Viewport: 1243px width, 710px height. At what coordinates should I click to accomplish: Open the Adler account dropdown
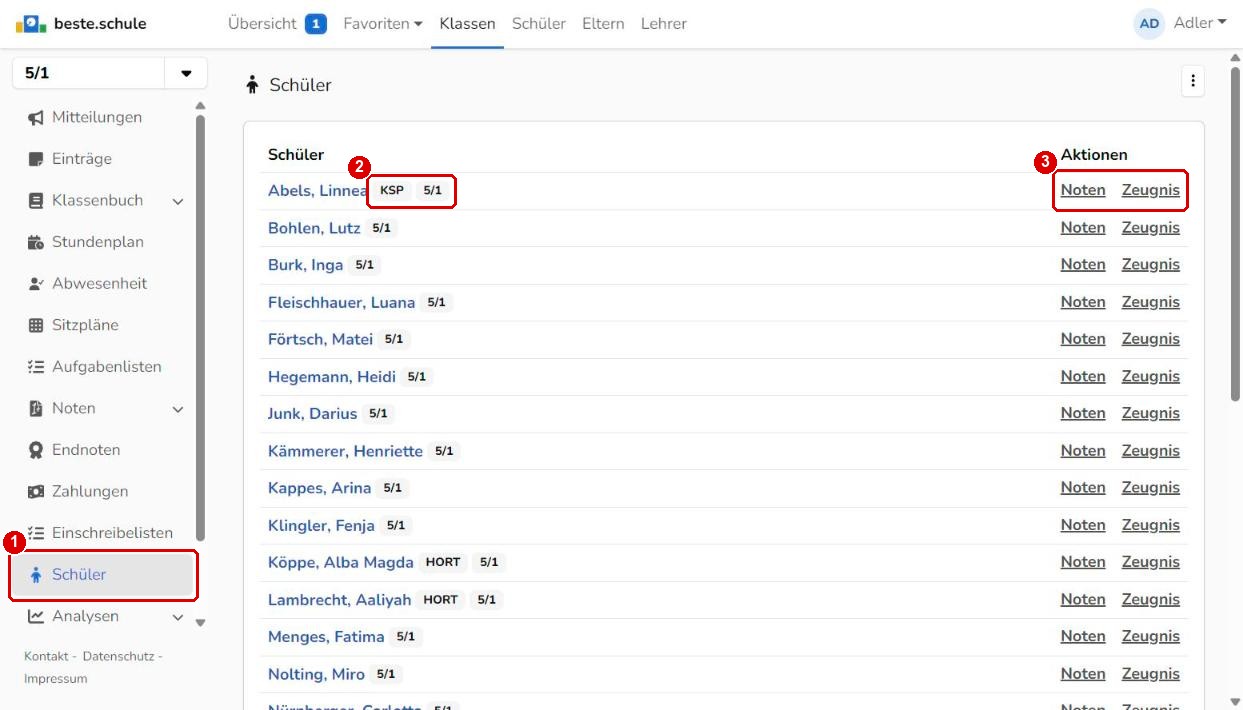coord(1200,23)
